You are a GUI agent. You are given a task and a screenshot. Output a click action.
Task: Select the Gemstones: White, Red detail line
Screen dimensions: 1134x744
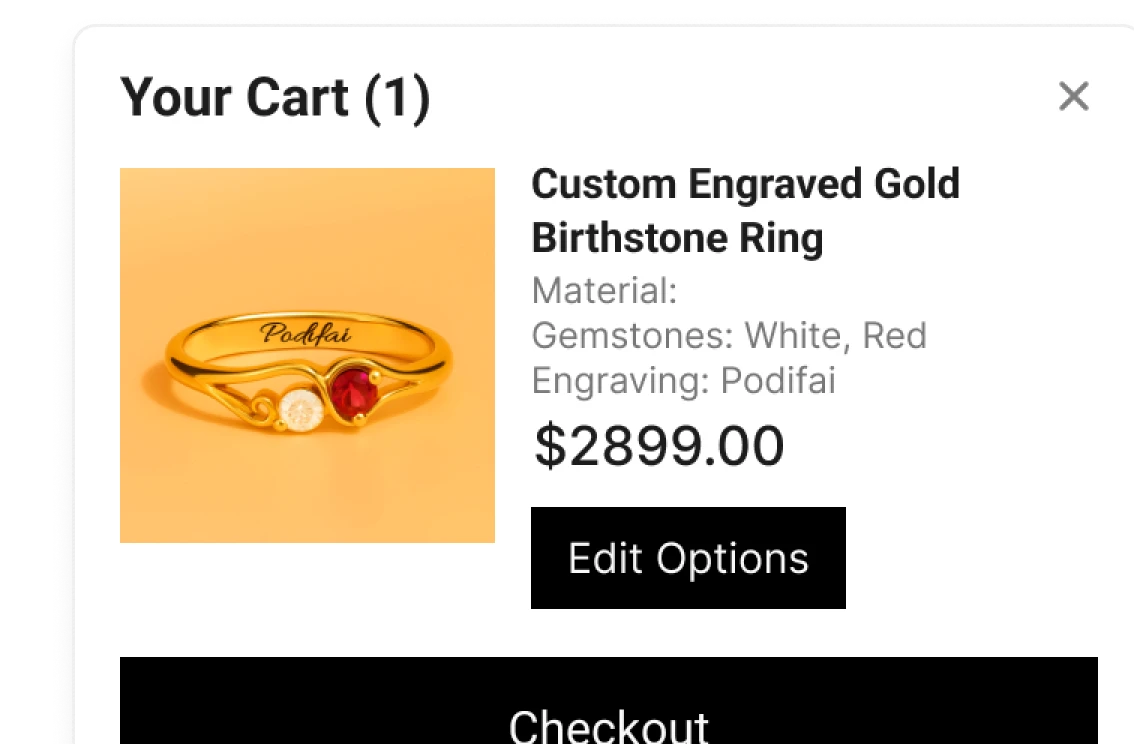[730, 336]
